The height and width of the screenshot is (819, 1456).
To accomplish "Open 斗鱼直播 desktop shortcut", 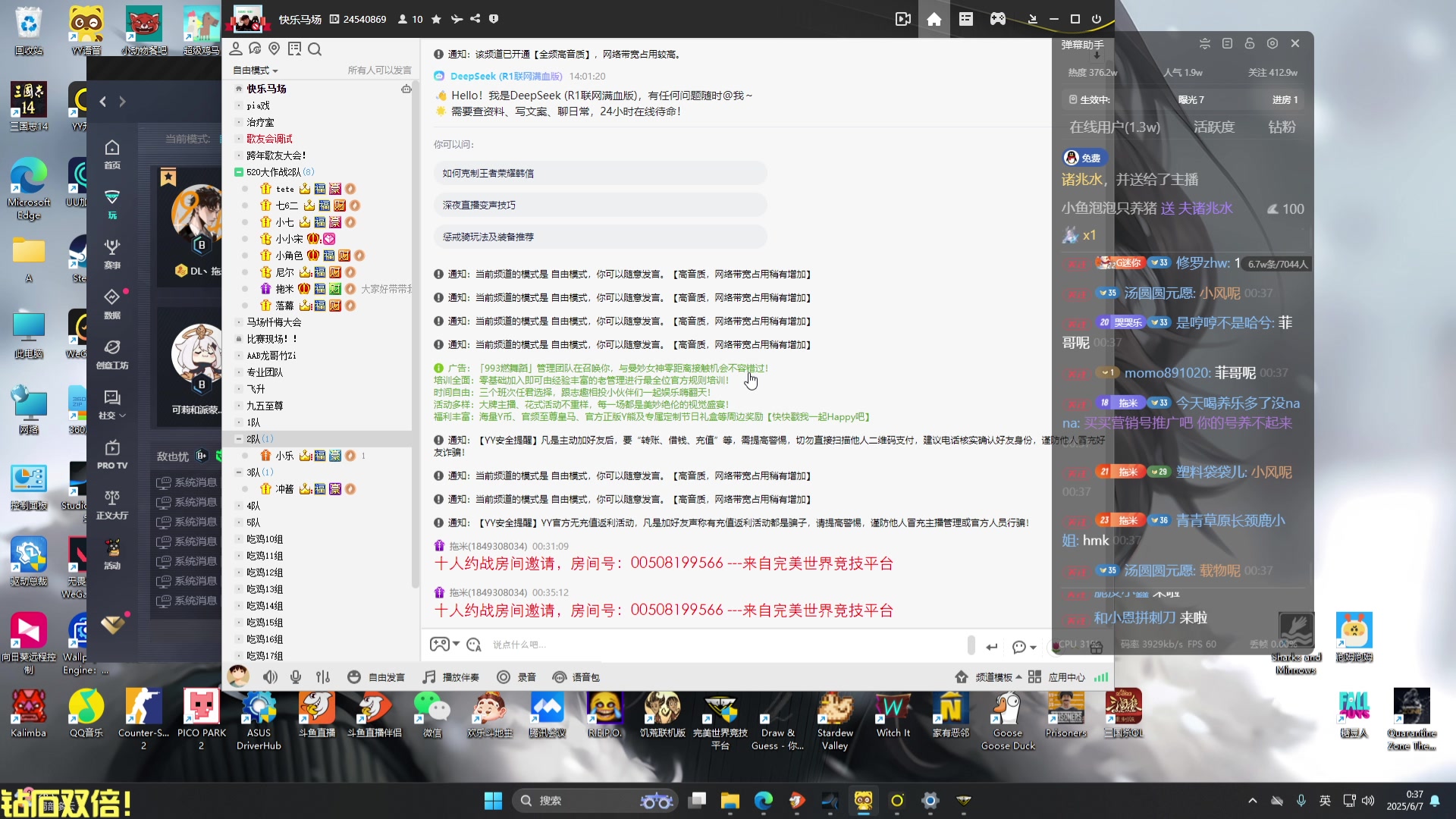I will 317,714.
